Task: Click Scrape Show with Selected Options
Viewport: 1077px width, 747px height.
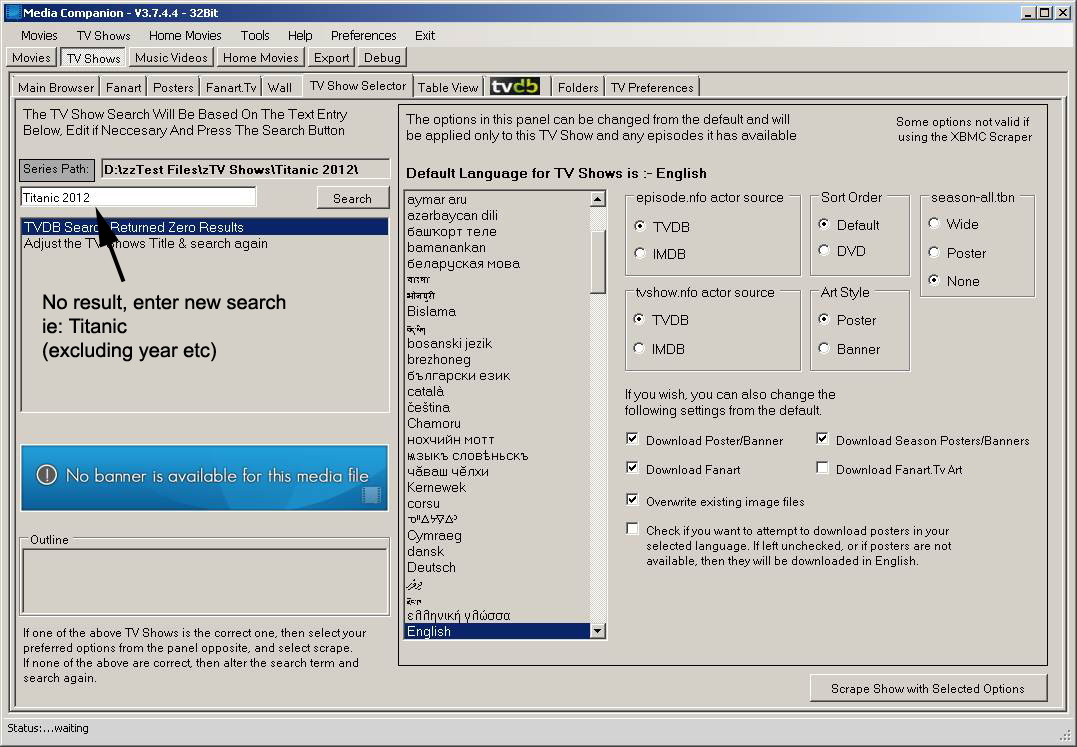Action: pyautogui.click(x=928, y=688)
